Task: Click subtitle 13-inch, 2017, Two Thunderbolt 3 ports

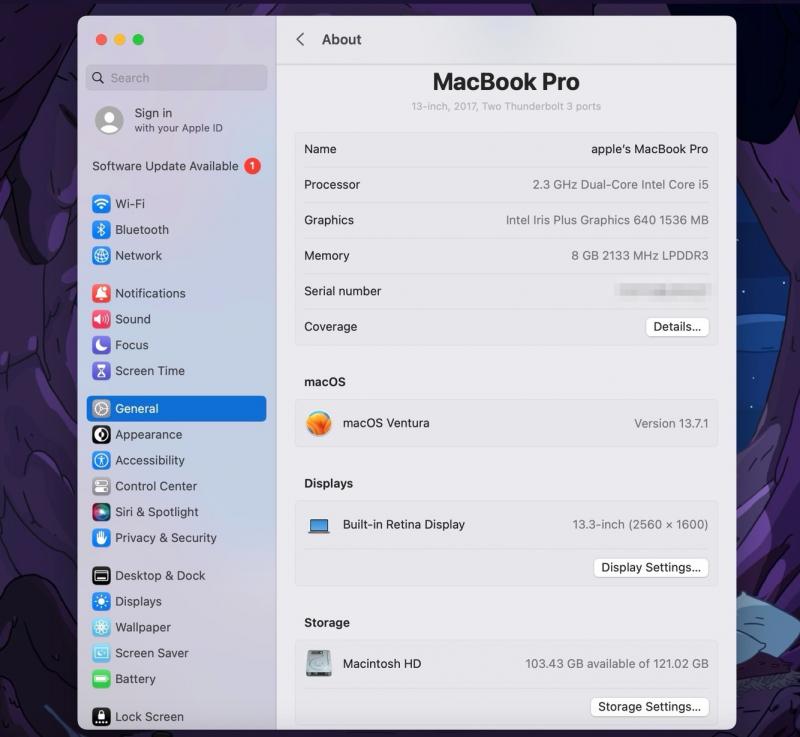Action: (506, 107)
